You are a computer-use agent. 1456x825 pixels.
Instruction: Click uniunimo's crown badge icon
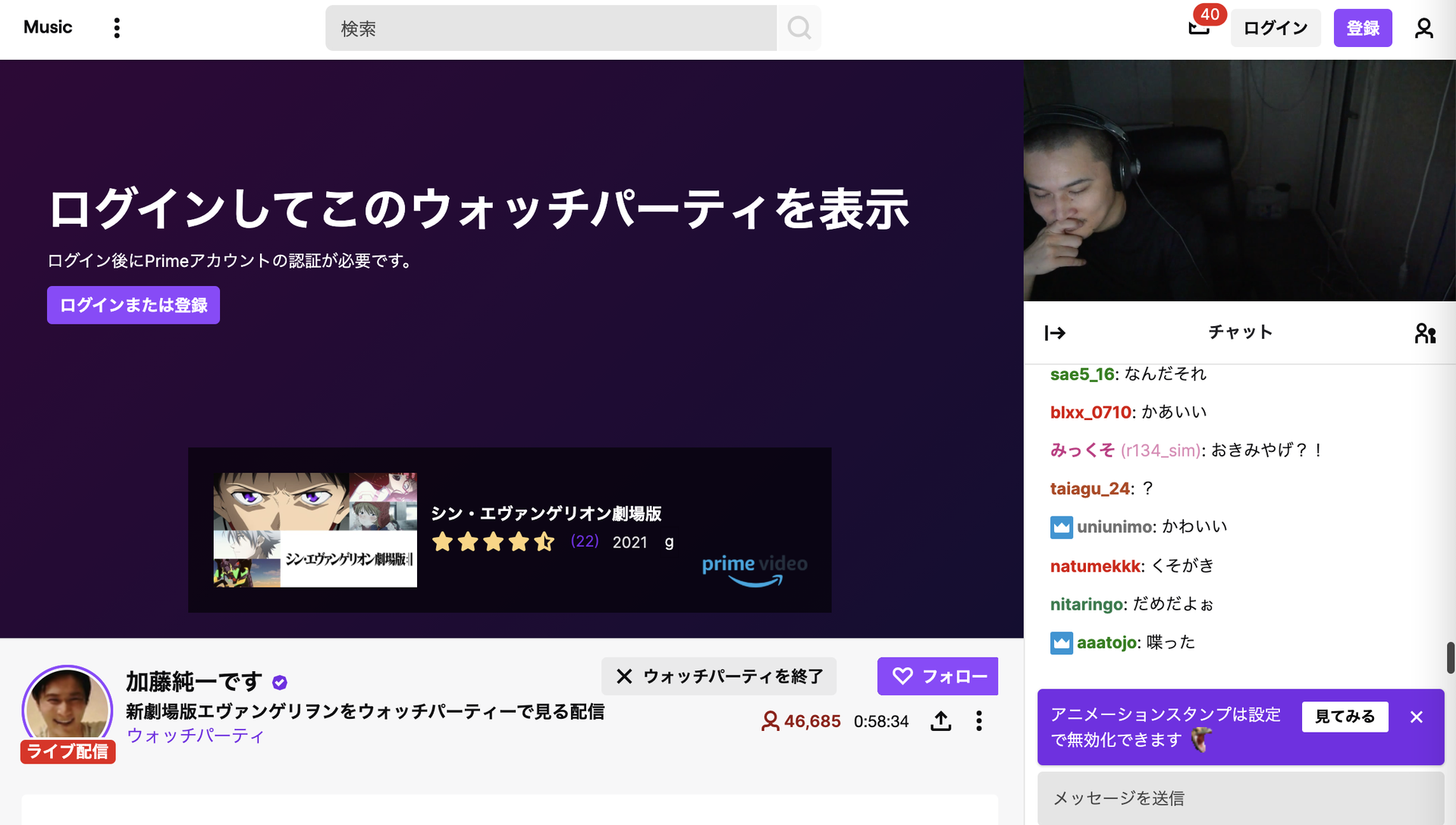(1062, 527)
